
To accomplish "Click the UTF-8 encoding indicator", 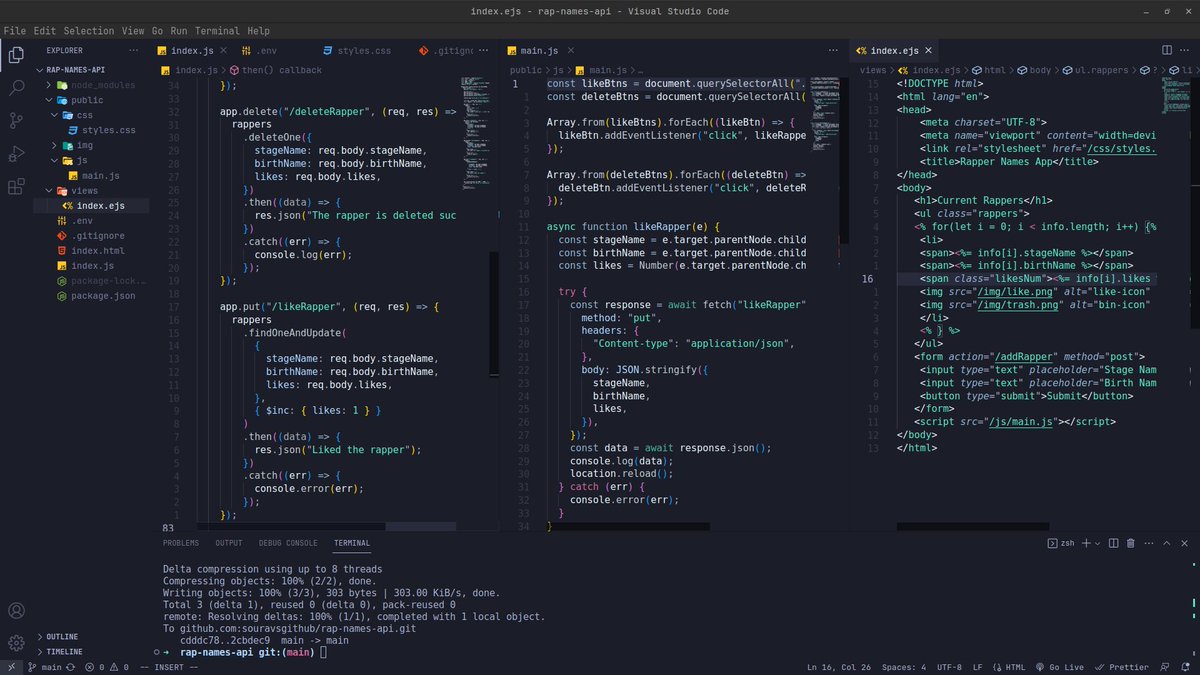I will (x=948, y=667).
